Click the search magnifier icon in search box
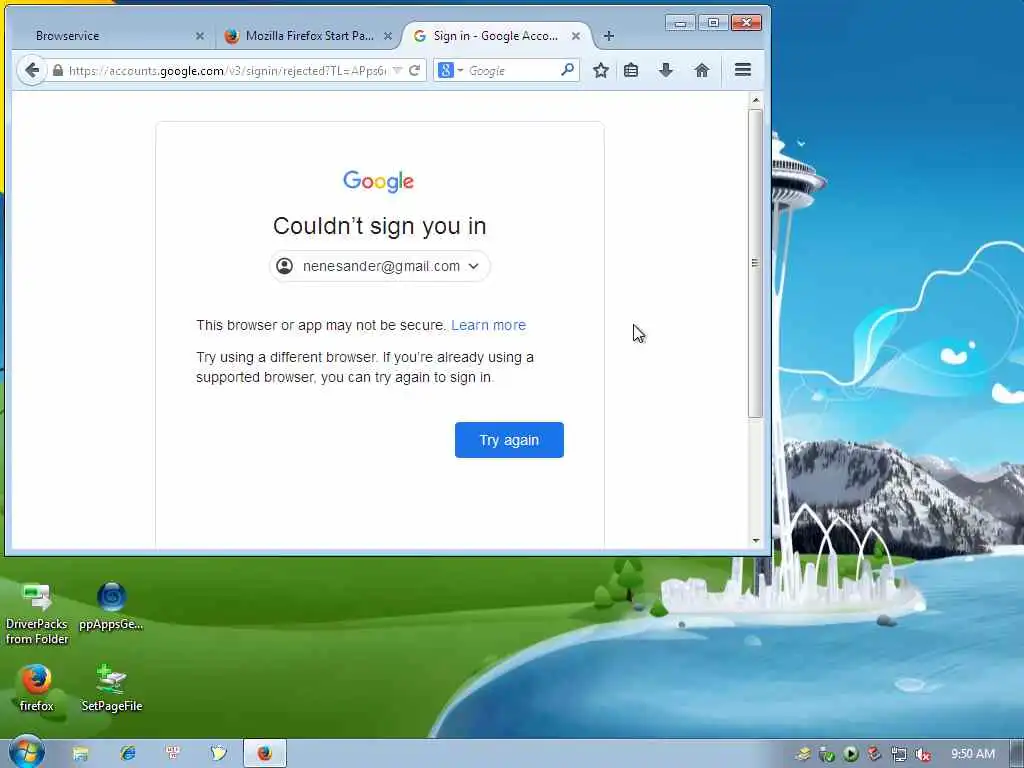 click(568, 69)
